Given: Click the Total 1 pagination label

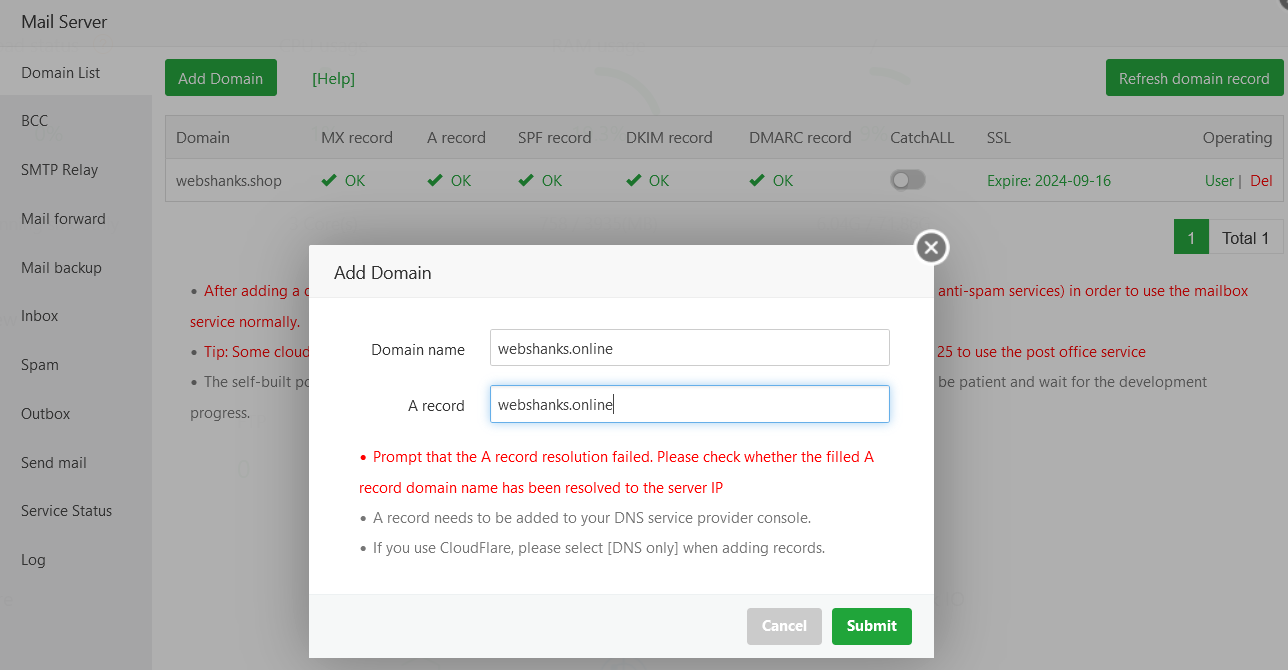Looking at the screenshot, I should tap(1245, 237).
